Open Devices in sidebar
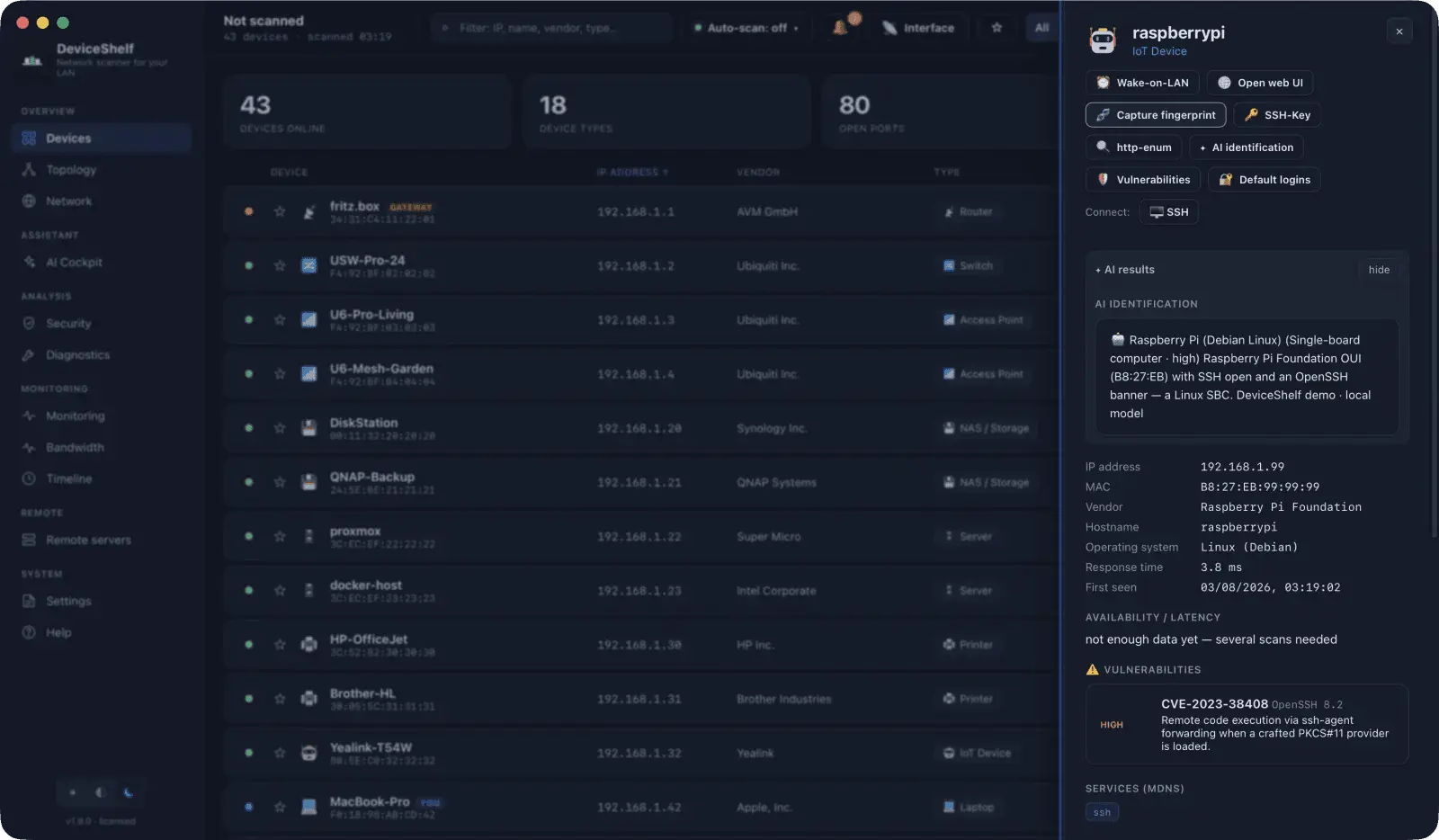Image resolution: width=1439 pixels, height=840 pixels. [102, 139]
